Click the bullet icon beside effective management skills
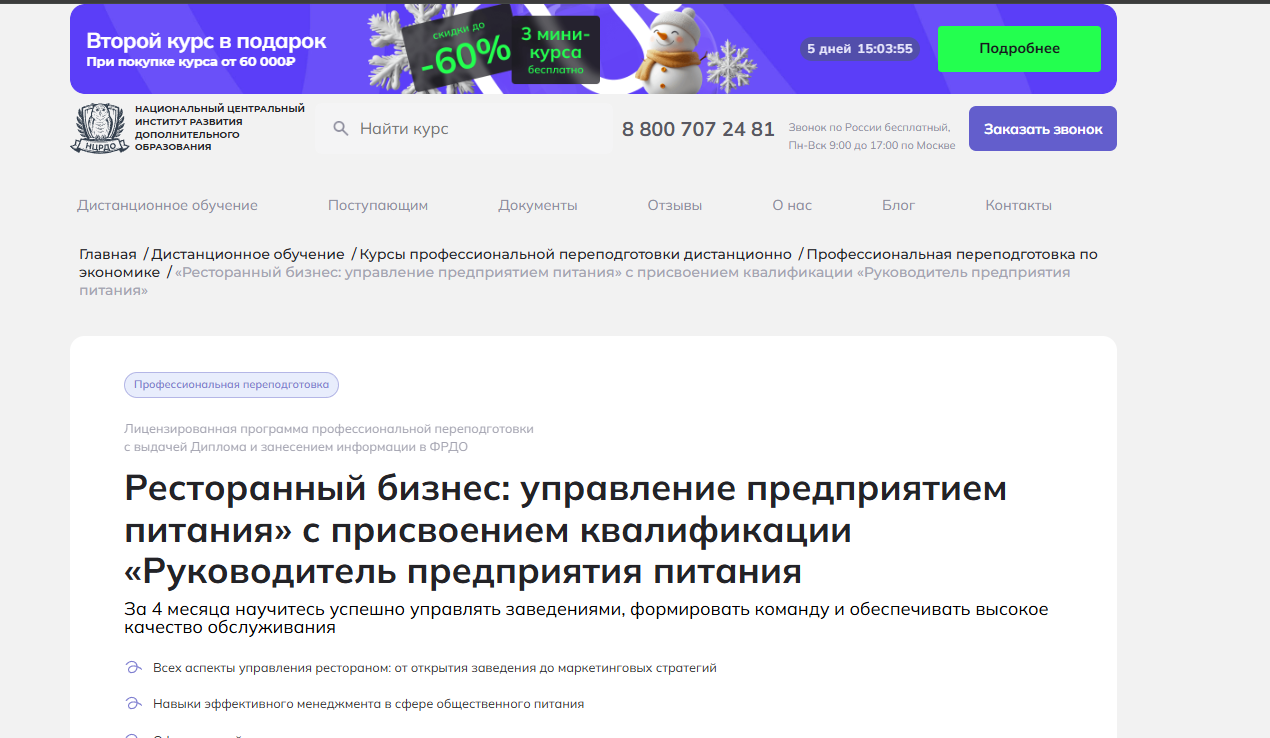 pyautogui.click(x=133, y=704)
